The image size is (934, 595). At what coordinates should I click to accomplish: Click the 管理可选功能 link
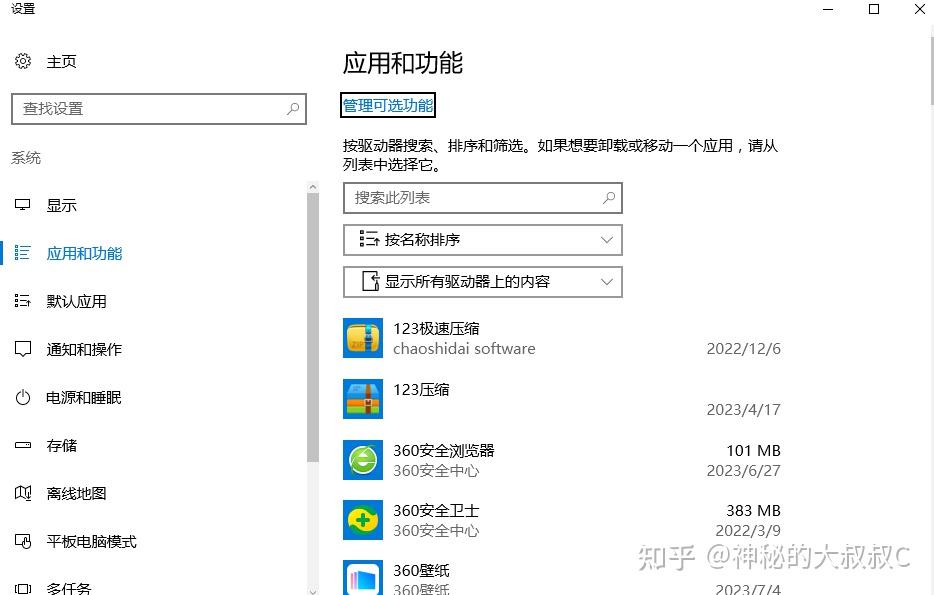[x=388, y=105]
